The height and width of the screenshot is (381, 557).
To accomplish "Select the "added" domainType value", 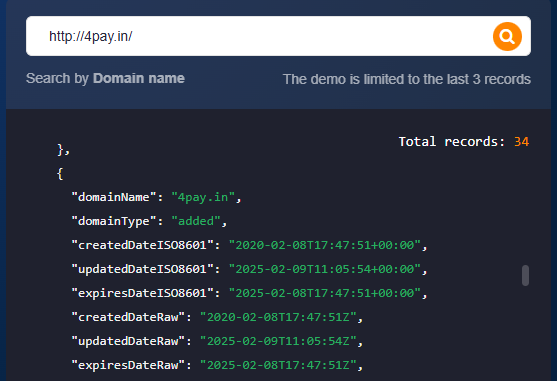I will [x=196, y=221].
